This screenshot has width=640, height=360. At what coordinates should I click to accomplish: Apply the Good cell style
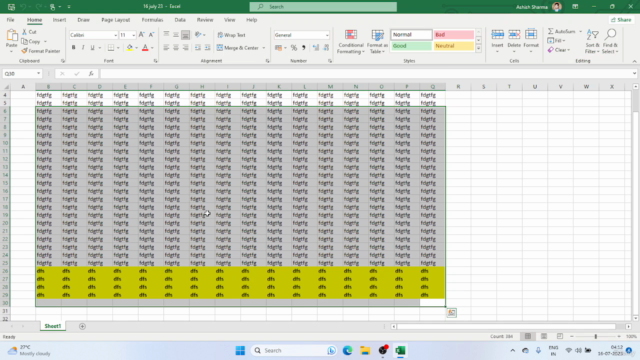[x=411, y=46]
